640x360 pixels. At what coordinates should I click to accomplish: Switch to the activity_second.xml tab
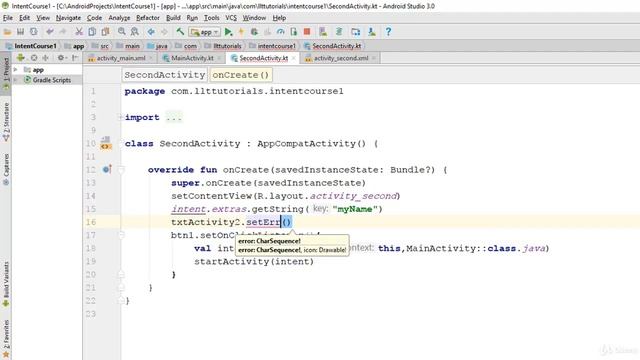(341, 58)
